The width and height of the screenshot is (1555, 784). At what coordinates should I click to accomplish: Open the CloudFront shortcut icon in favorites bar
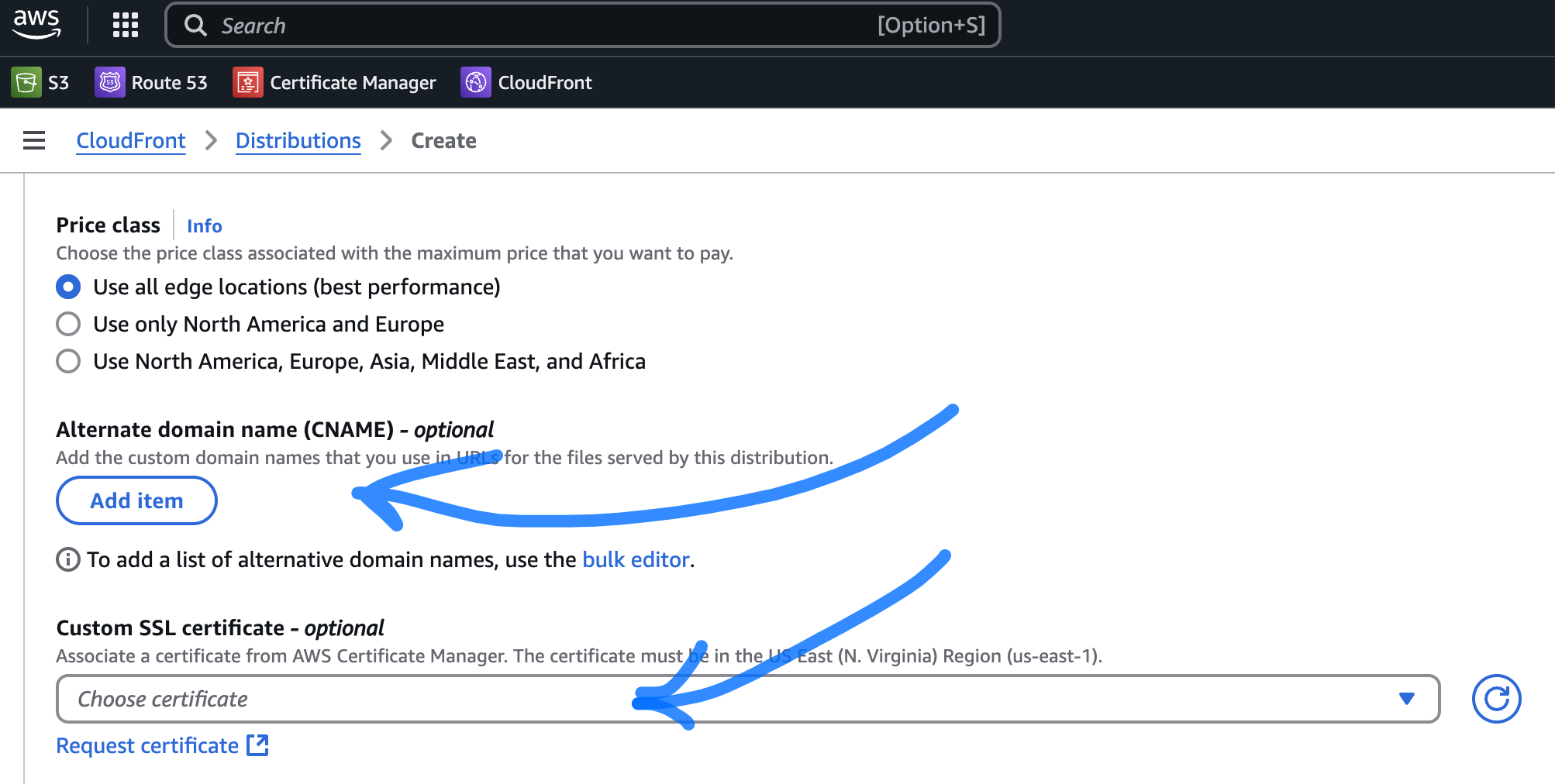[475, 82]
